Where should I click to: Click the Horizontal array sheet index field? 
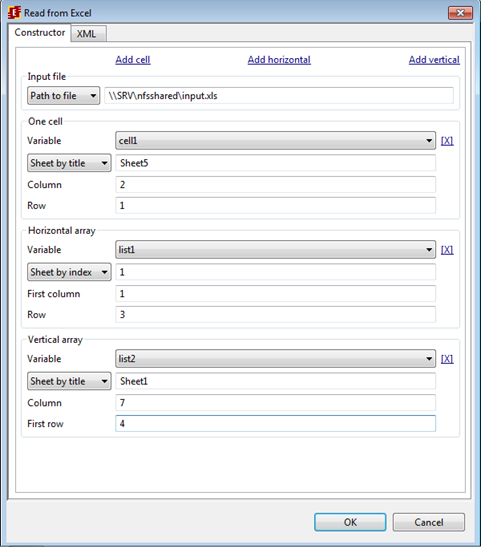click(275, 272)
